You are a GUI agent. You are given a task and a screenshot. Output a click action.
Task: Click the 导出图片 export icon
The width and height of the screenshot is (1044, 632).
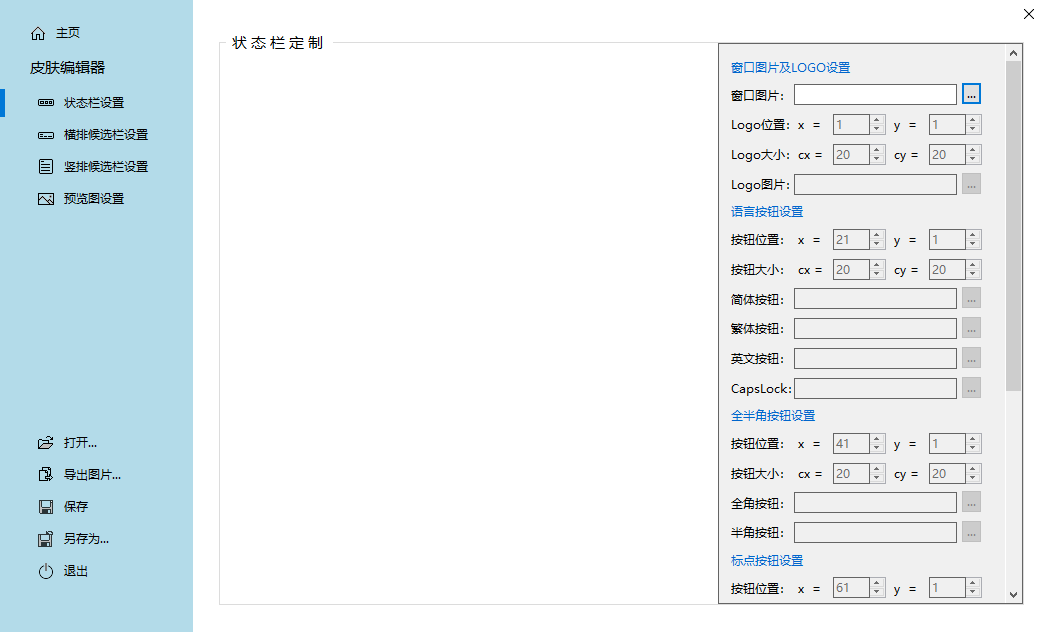coord(46,474)
